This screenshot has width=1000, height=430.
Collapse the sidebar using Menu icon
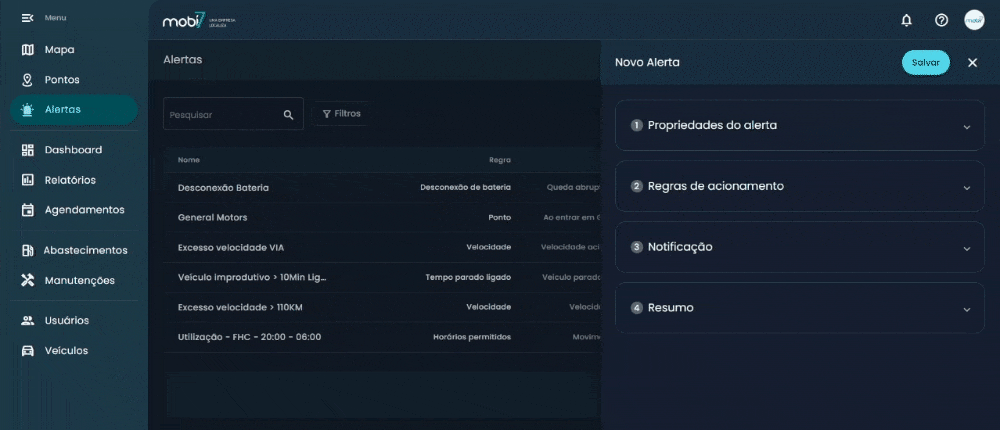coord(27,18)
